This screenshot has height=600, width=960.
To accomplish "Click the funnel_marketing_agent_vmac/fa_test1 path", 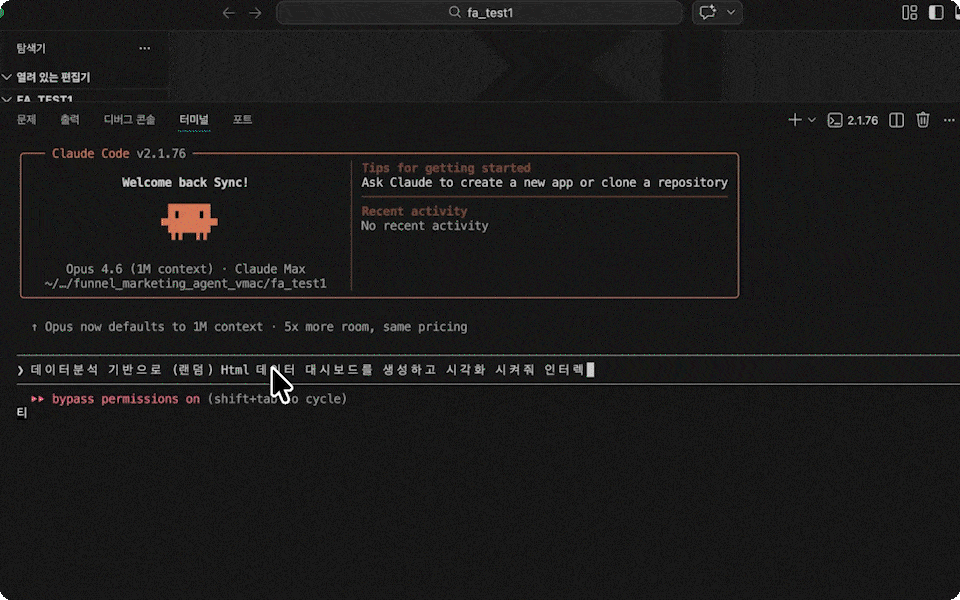I will tap(186, 283).
